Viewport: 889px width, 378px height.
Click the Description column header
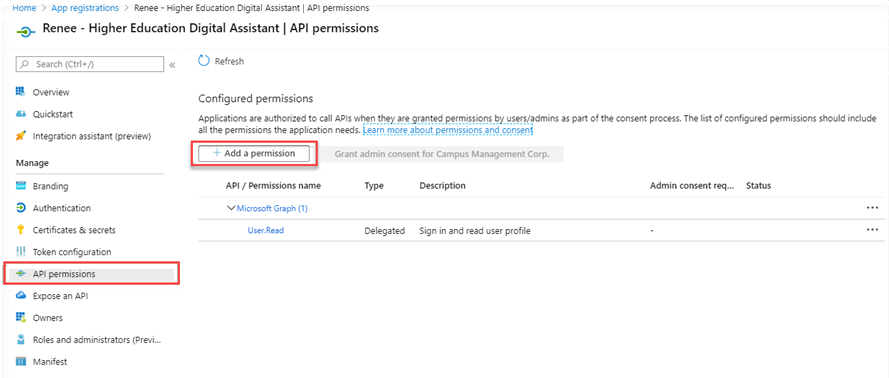coord(442,185)
